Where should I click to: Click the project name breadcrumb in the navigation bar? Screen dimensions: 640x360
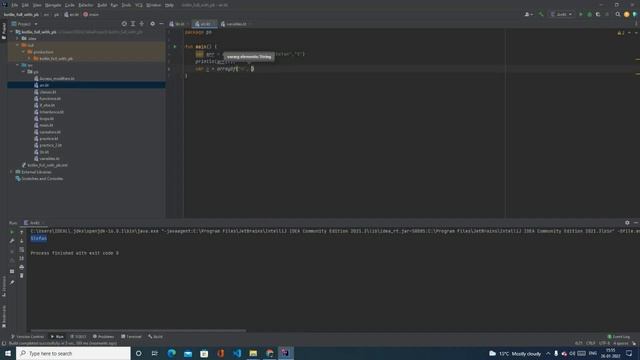point(21,14)
